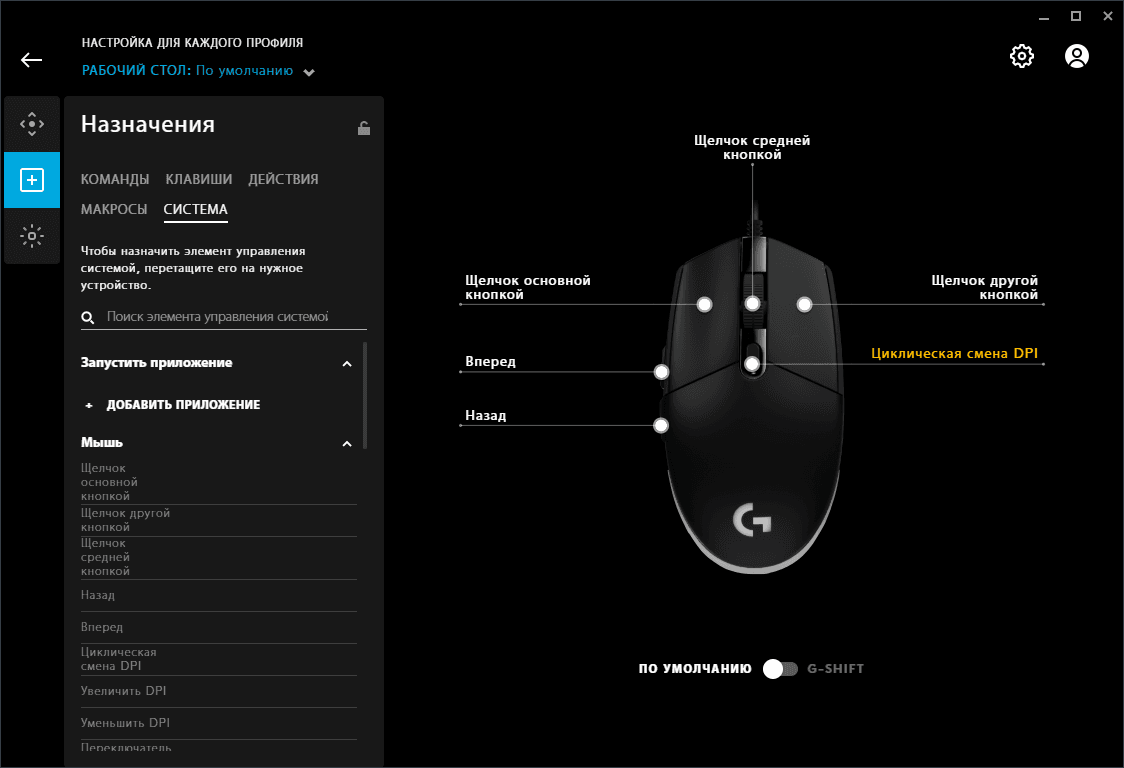Select the assignments plus-square sidebar icon
1124x768 pixels.
[32, 180]
